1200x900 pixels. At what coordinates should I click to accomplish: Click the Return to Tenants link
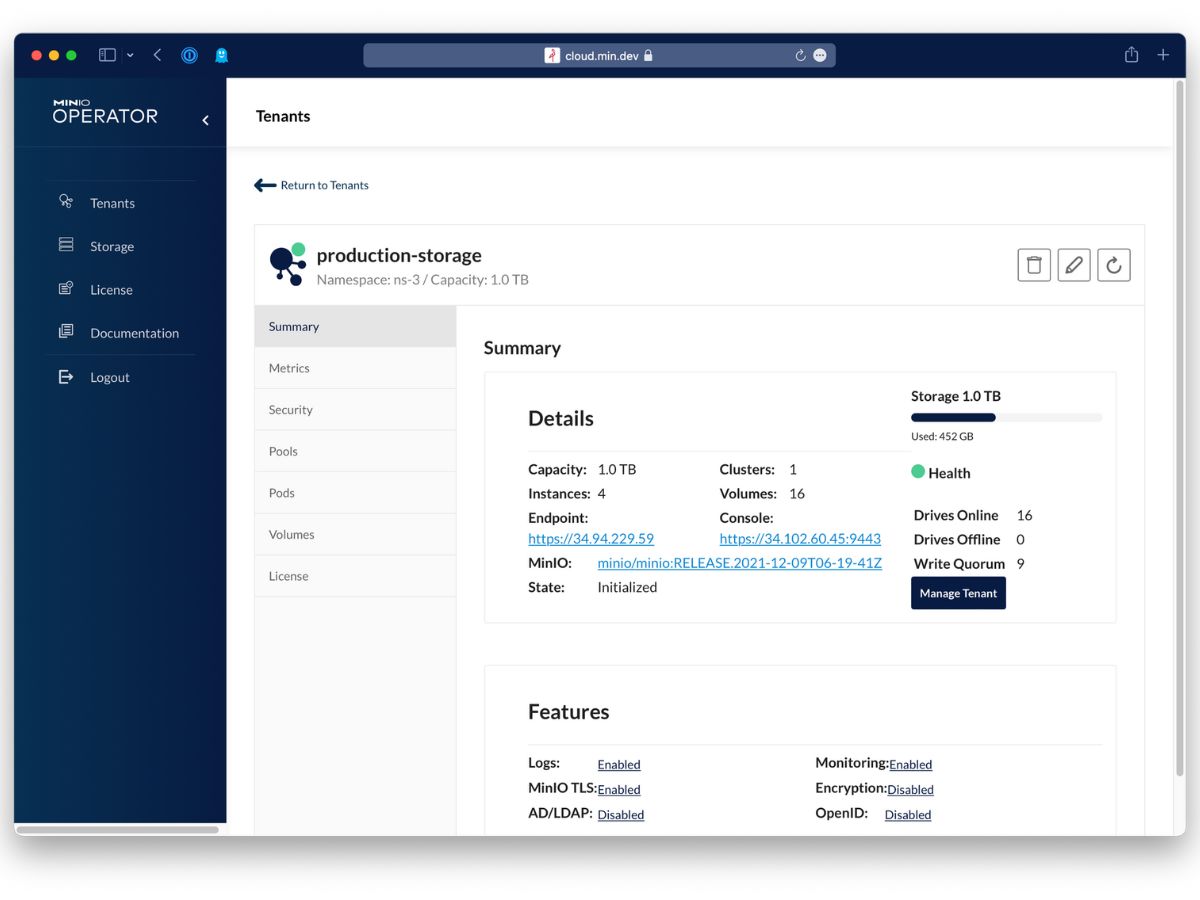(324, 185)
